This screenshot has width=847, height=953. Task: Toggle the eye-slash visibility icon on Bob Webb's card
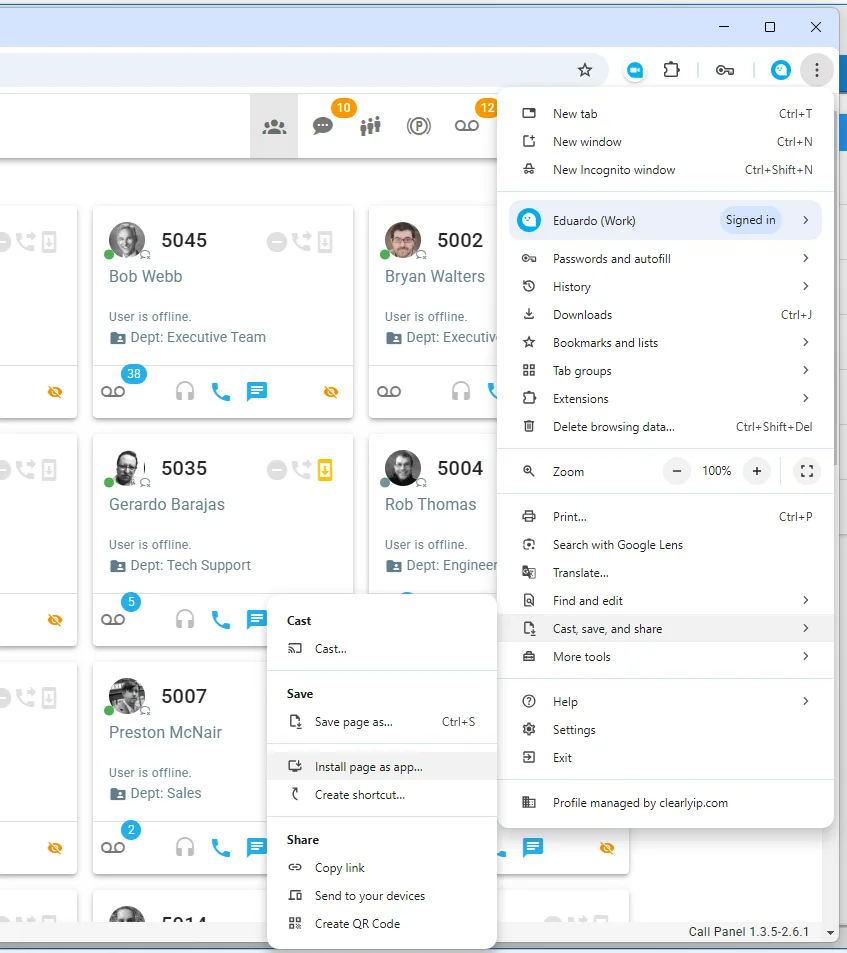pos(331,391)
